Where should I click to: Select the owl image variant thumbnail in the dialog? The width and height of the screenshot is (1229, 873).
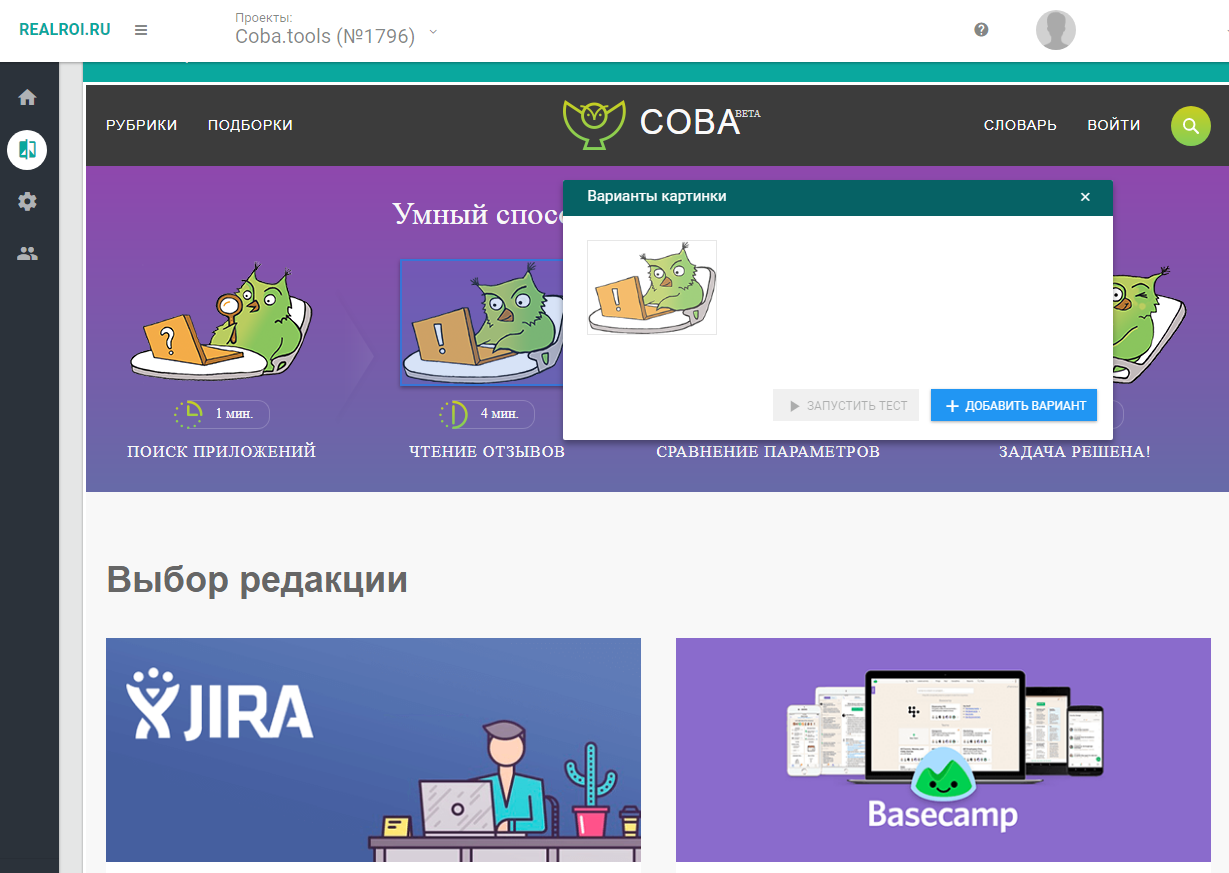pos(651,287)
